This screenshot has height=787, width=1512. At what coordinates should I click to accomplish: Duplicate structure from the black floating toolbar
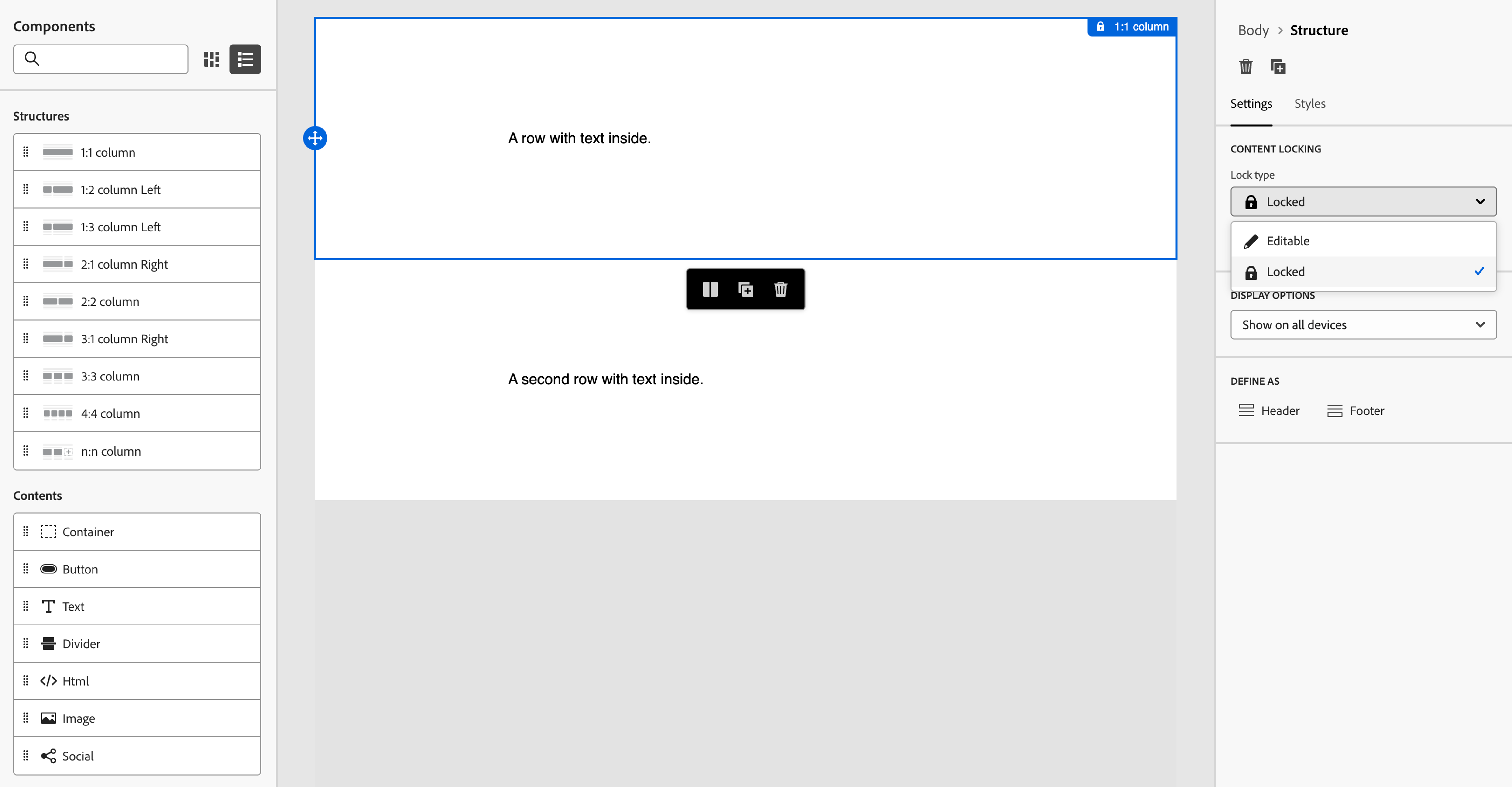tap(746, 289)
